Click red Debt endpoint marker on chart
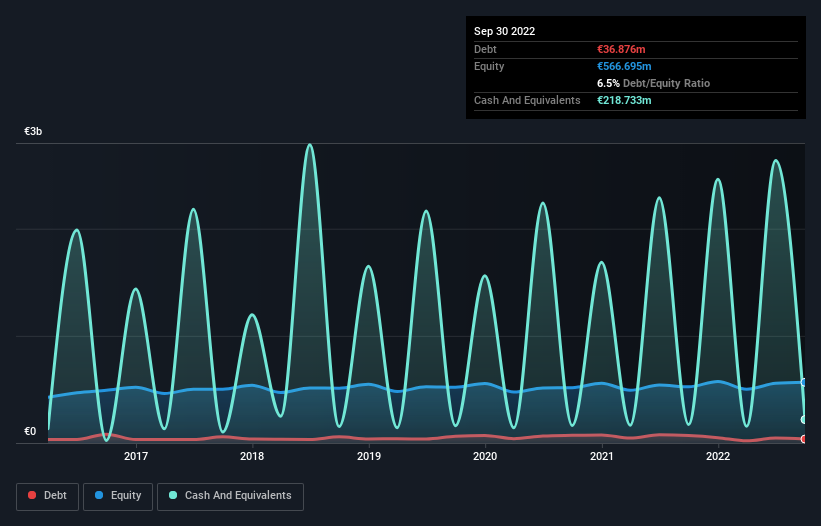Image resolution: width=821 pixels, height=526 pixels. 804,439
